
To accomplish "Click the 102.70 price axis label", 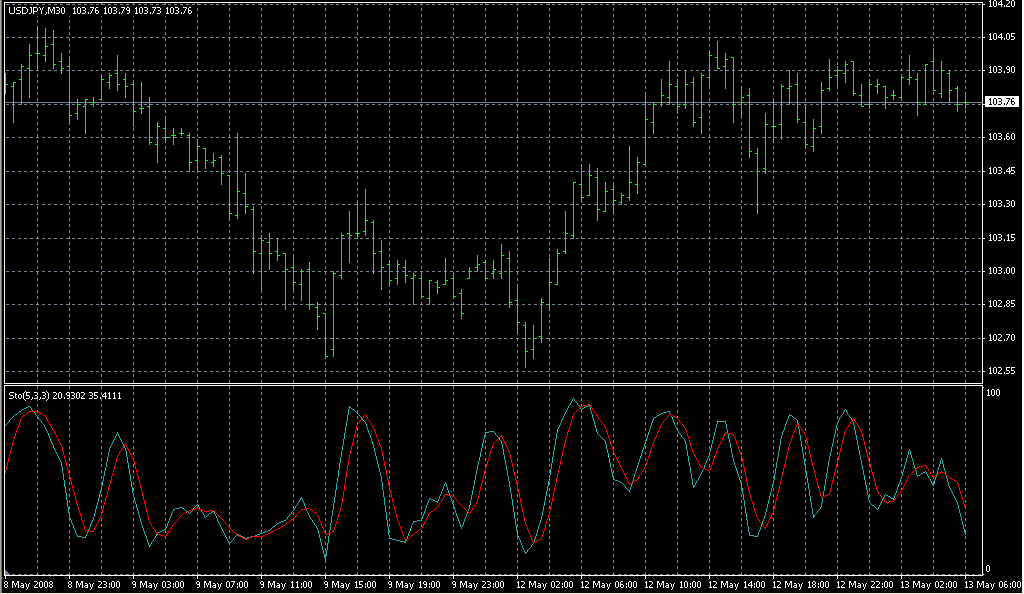I will [1001, 338].
